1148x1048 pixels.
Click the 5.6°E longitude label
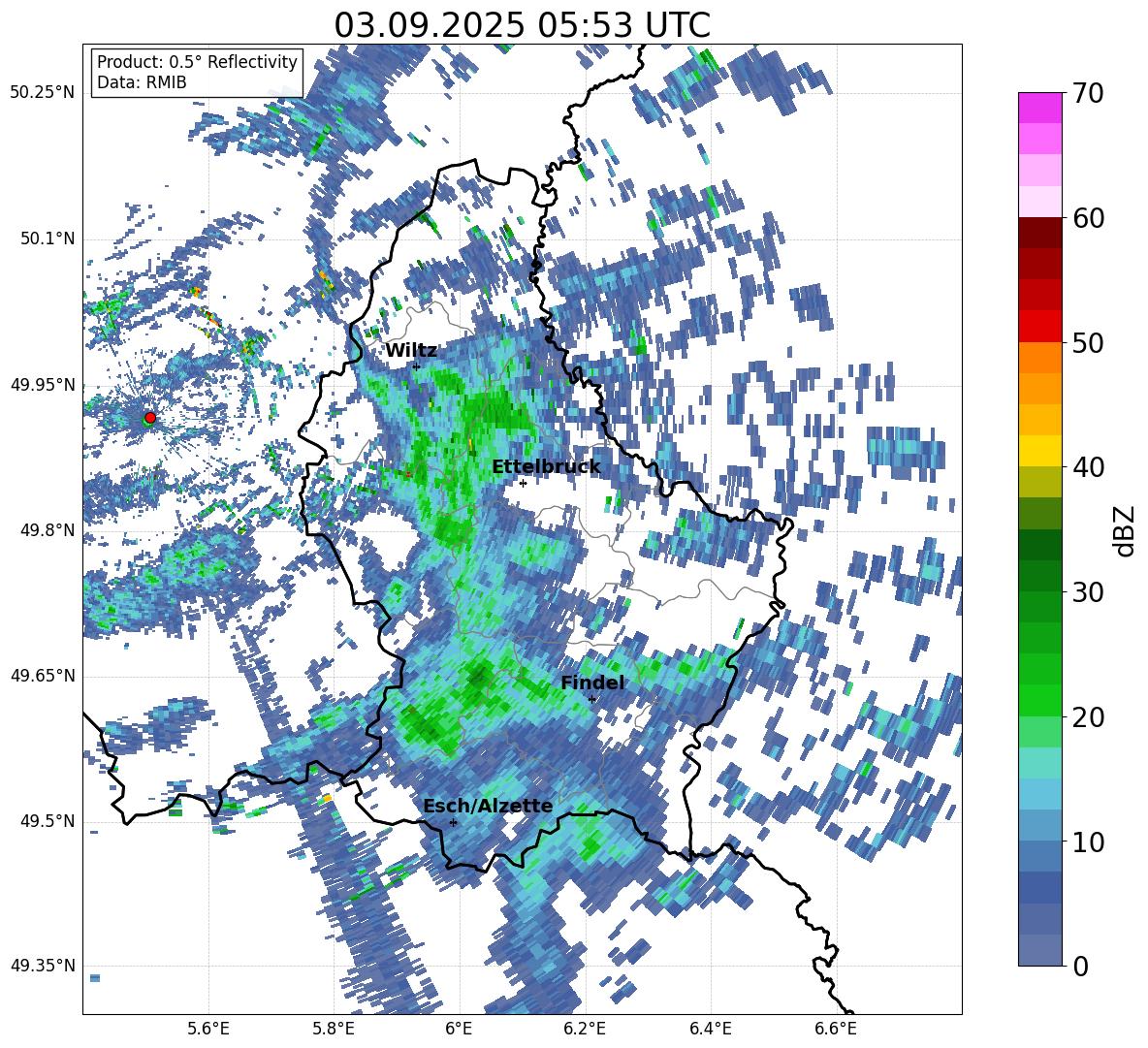(208, 1029)
